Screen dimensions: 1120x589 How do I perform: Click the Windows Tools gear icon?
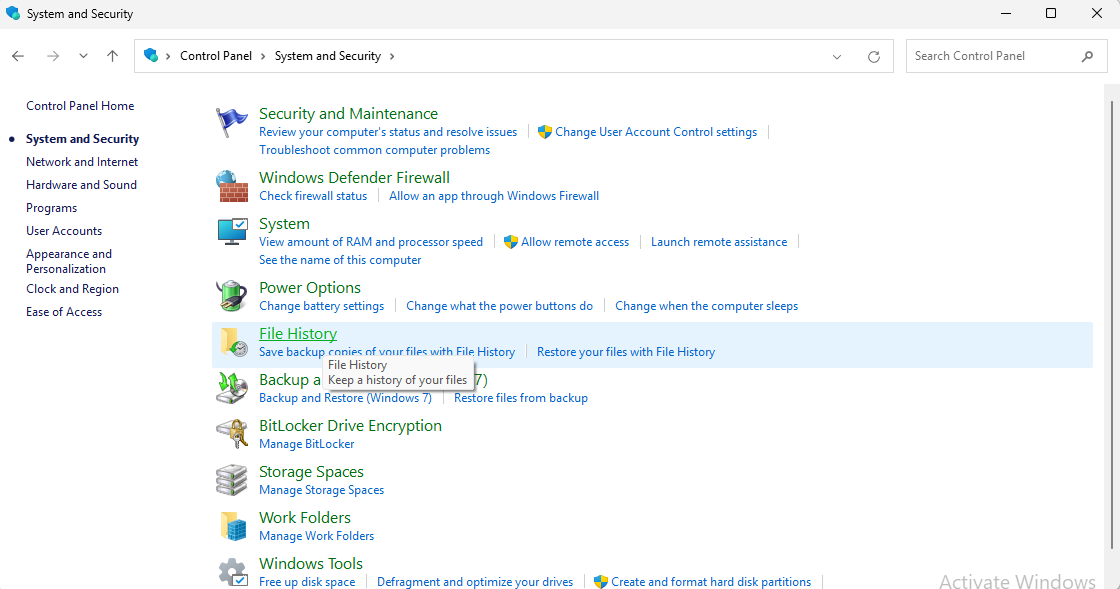[x=232, y=572]
